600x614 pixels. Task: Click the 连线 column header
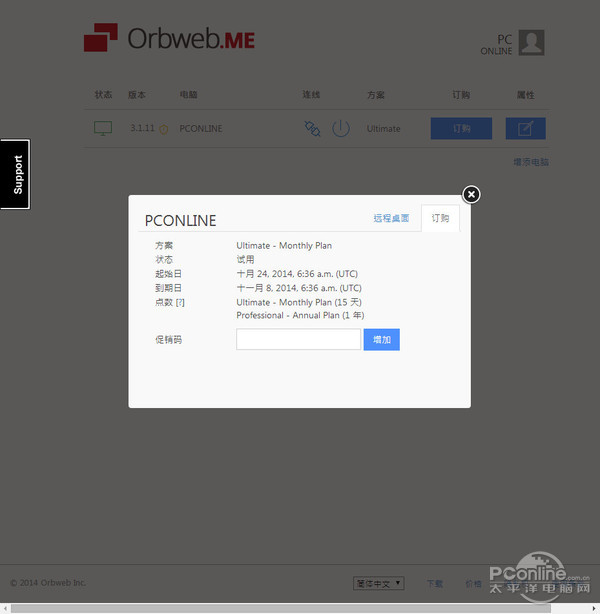pos(311,94)
